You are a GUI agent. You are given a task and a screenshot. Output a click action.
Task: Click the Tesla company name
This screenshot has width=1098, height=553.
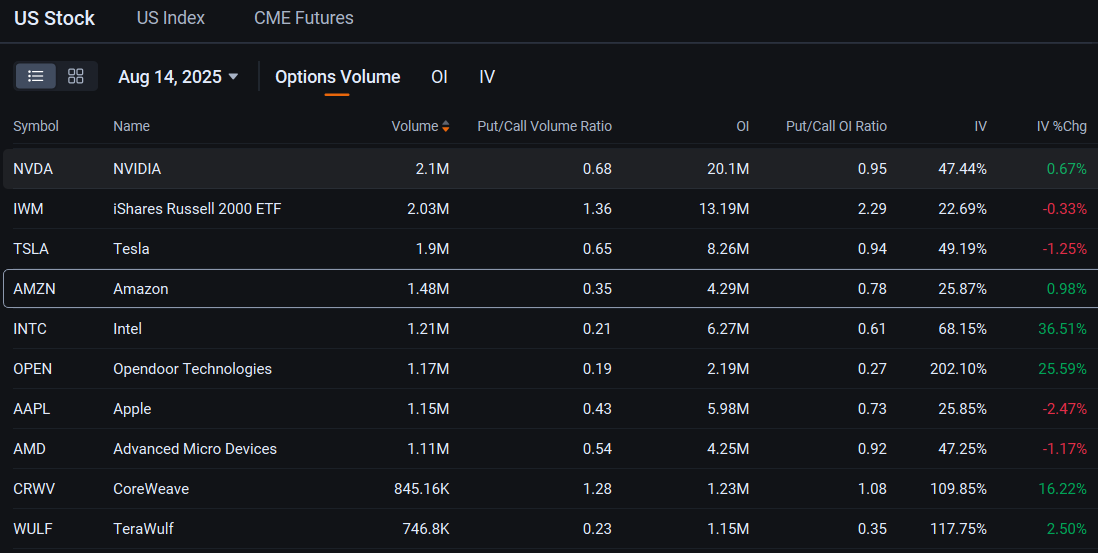(132, 248)
